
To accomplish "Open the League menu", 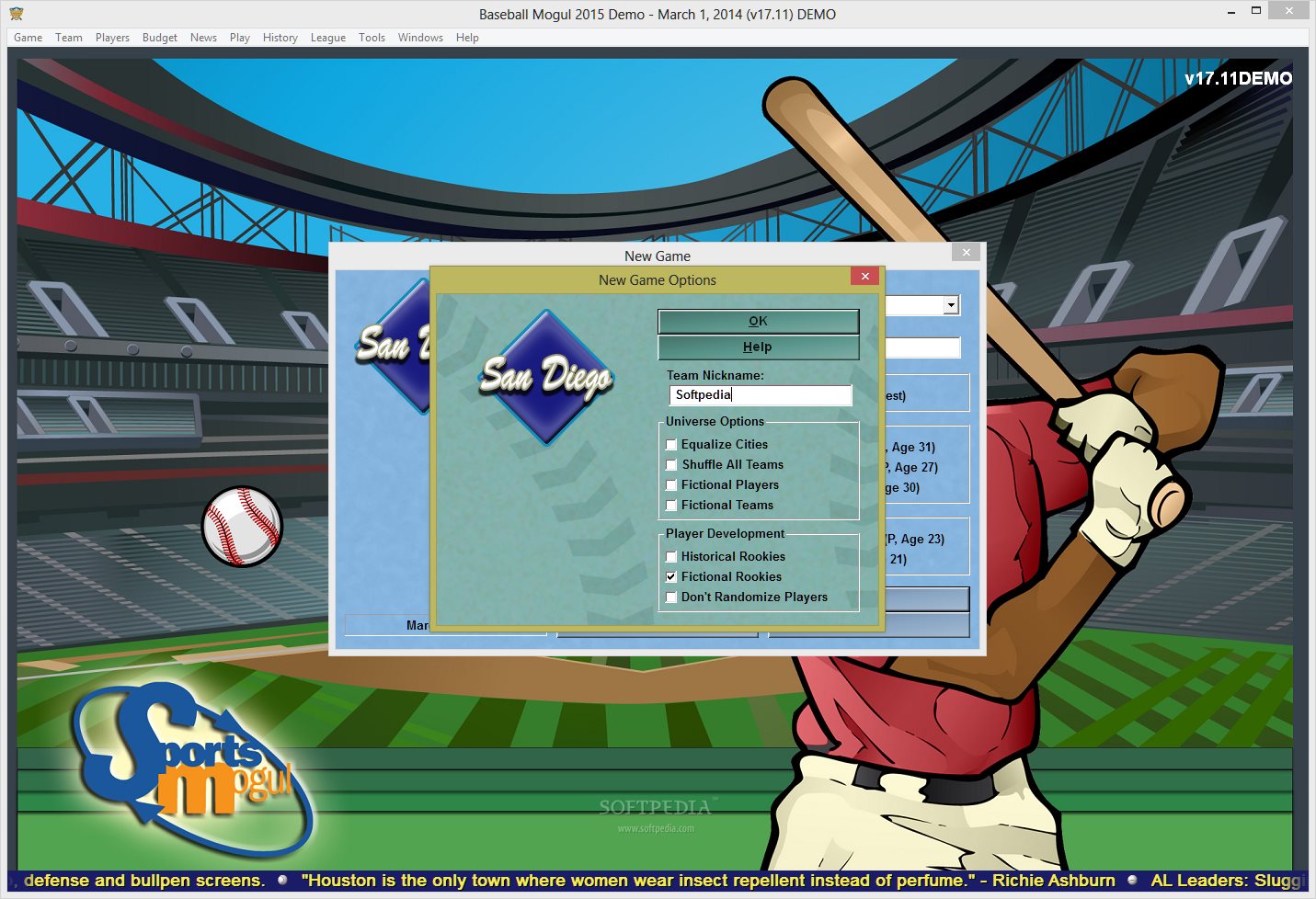I will pyautogui.click(x=327, y=38).
